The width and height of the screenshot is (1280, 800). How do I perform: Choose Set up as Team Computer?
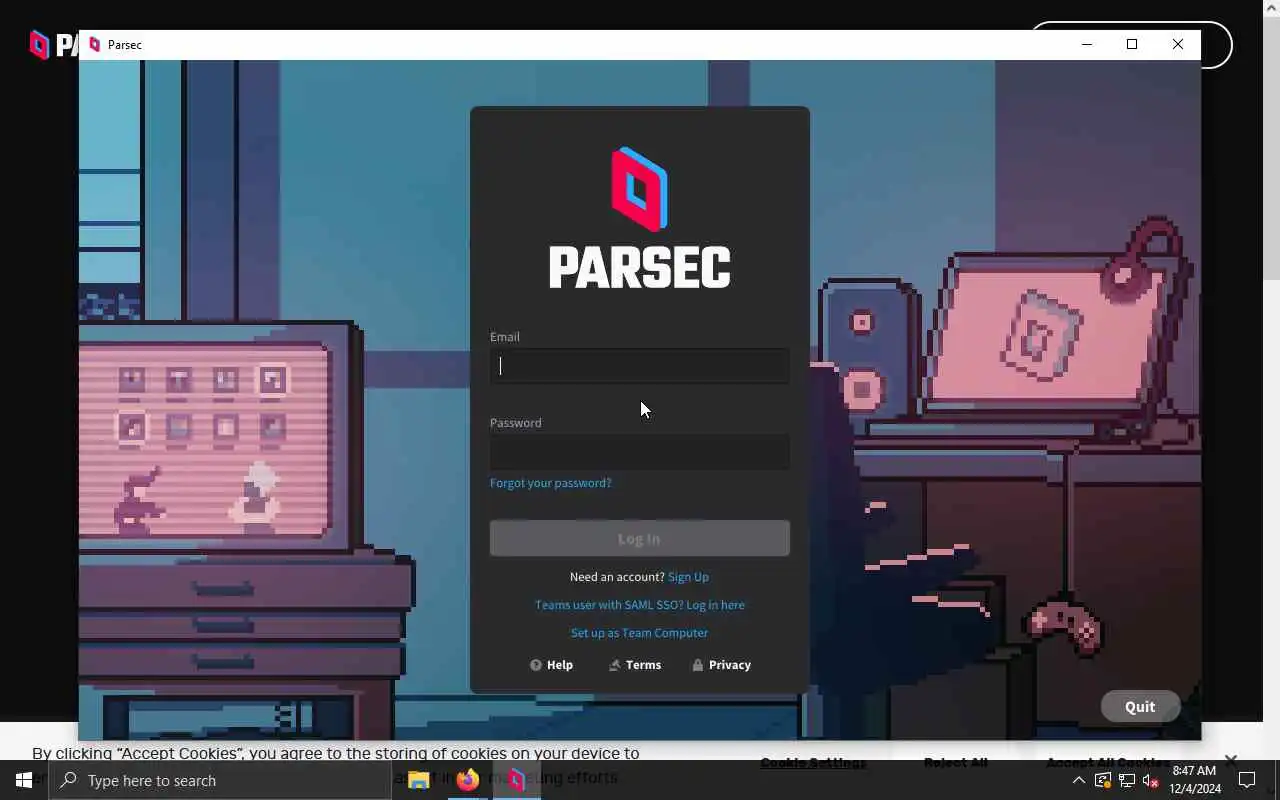pos(639,633)
